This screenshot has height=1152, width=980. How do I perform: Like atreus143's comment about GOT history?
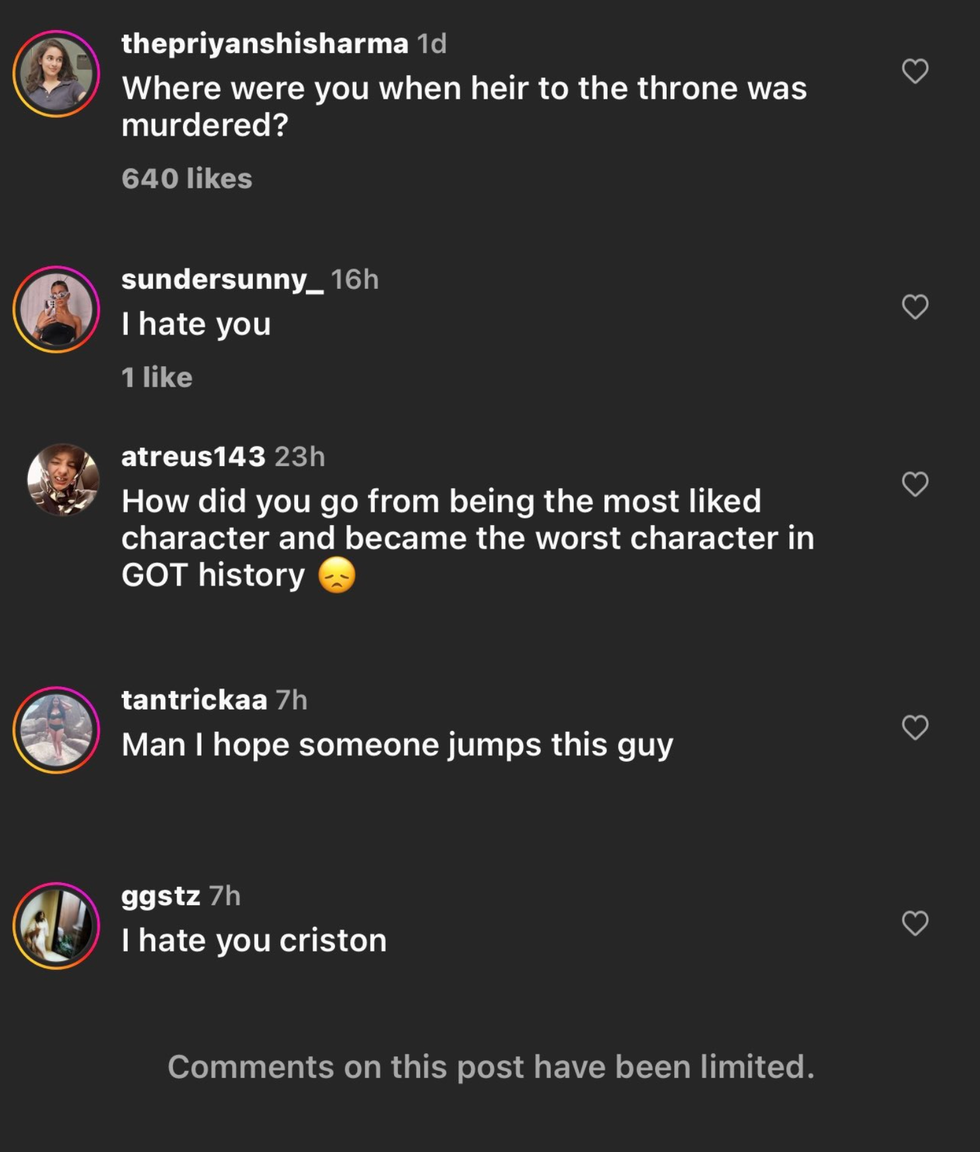pos(915,485)
